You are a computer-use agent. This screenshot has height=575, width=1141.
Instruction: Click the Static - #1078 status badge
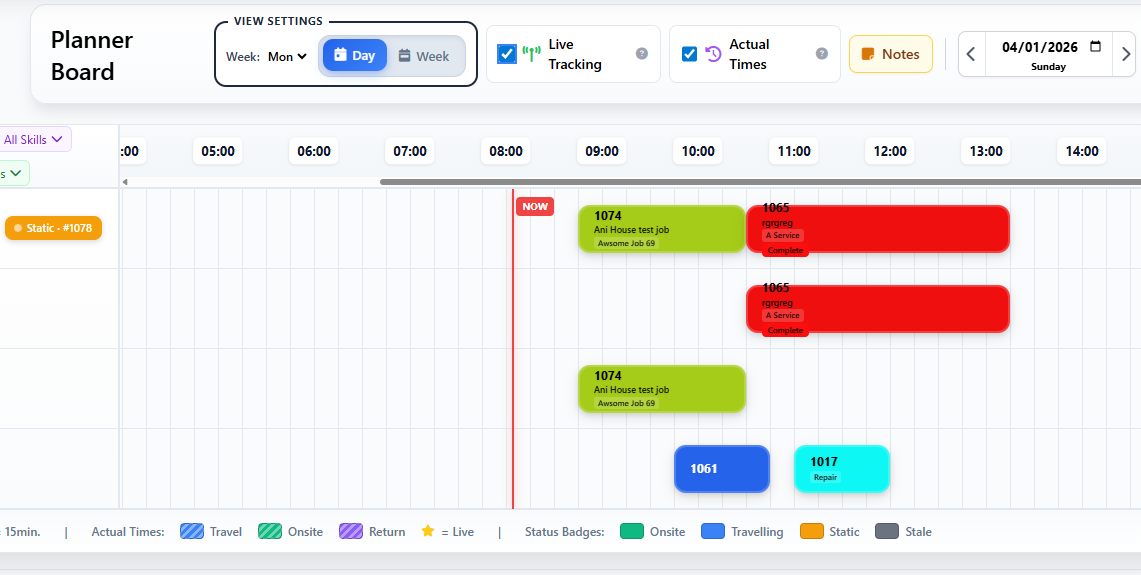tap(53, 228)
